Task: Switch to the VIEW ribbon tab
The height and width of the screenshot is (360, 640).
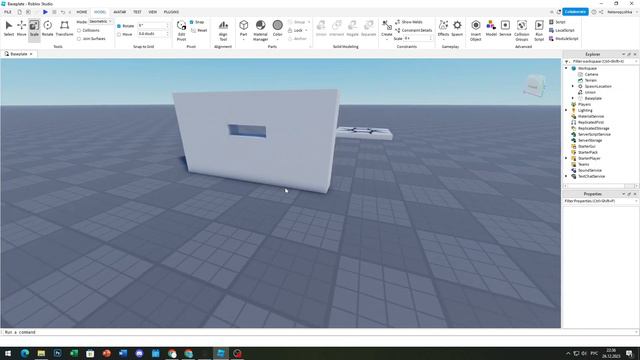Action: [x=153, y=12]
